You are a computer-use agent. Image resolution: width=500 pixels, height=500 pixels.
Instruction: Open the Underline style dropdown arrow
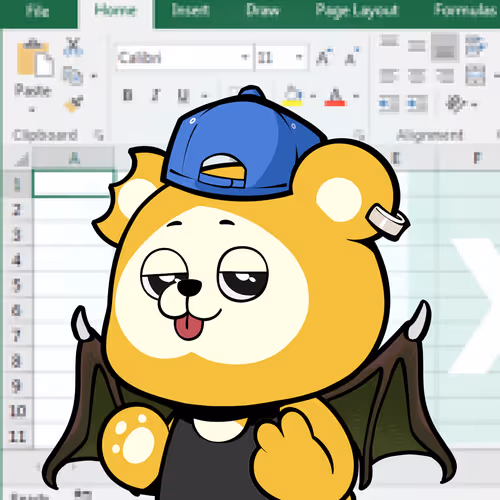click(x=205, y=96)
